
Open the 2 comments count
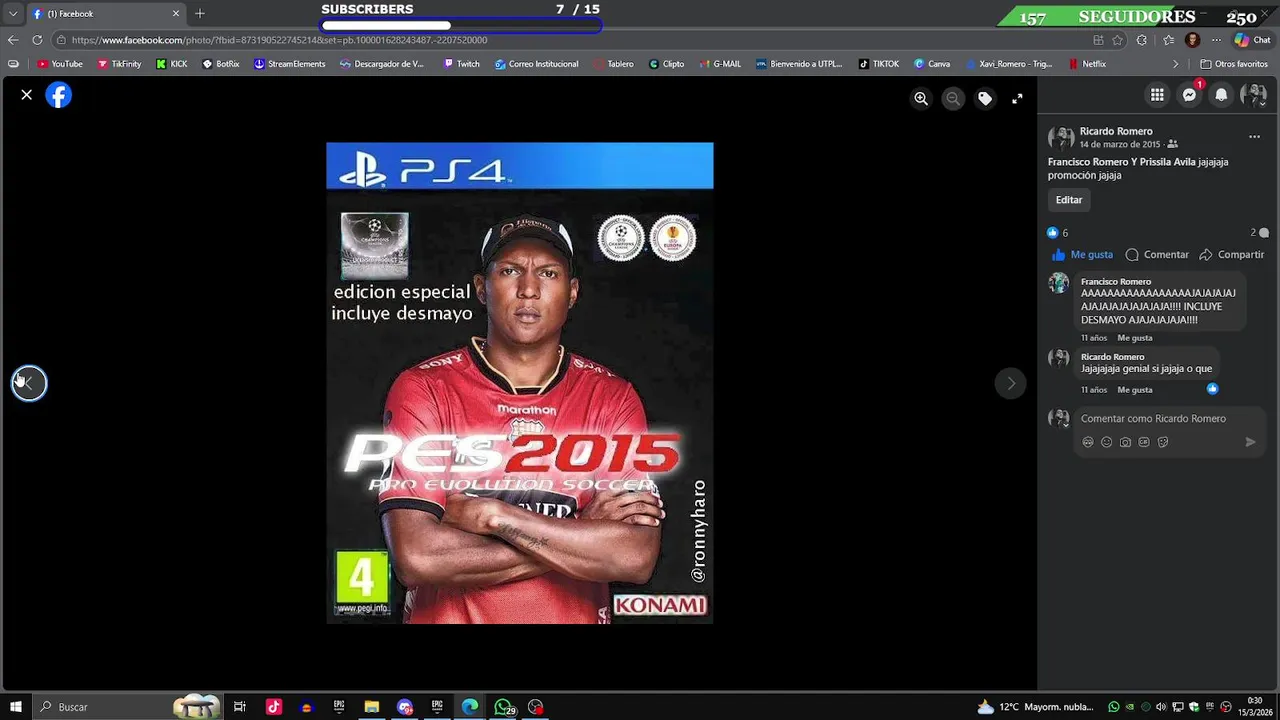[1259, 233]
